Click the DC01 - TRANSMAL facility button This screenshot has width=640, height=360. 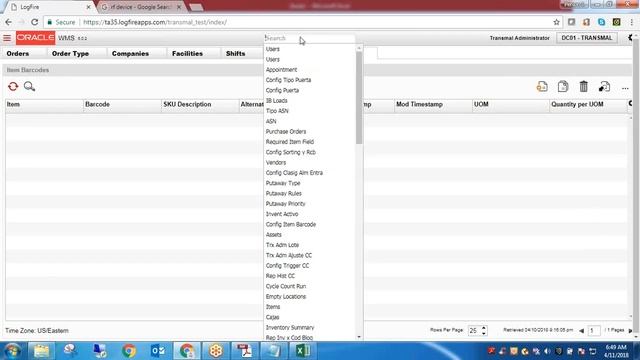click(587, 38)
